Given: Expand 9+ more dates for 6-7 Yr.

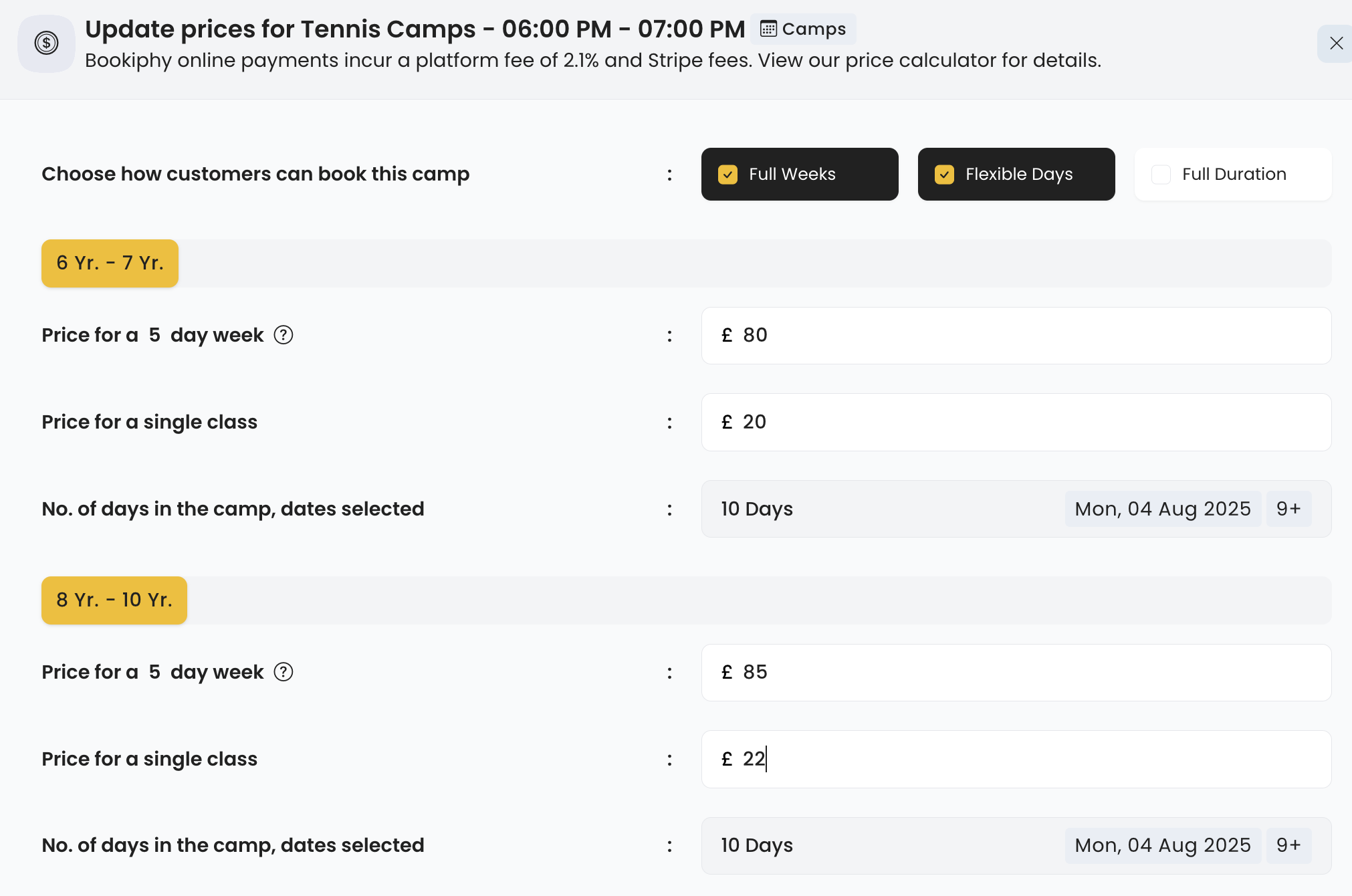Looking at the screenshot, I should point(1288,509).
